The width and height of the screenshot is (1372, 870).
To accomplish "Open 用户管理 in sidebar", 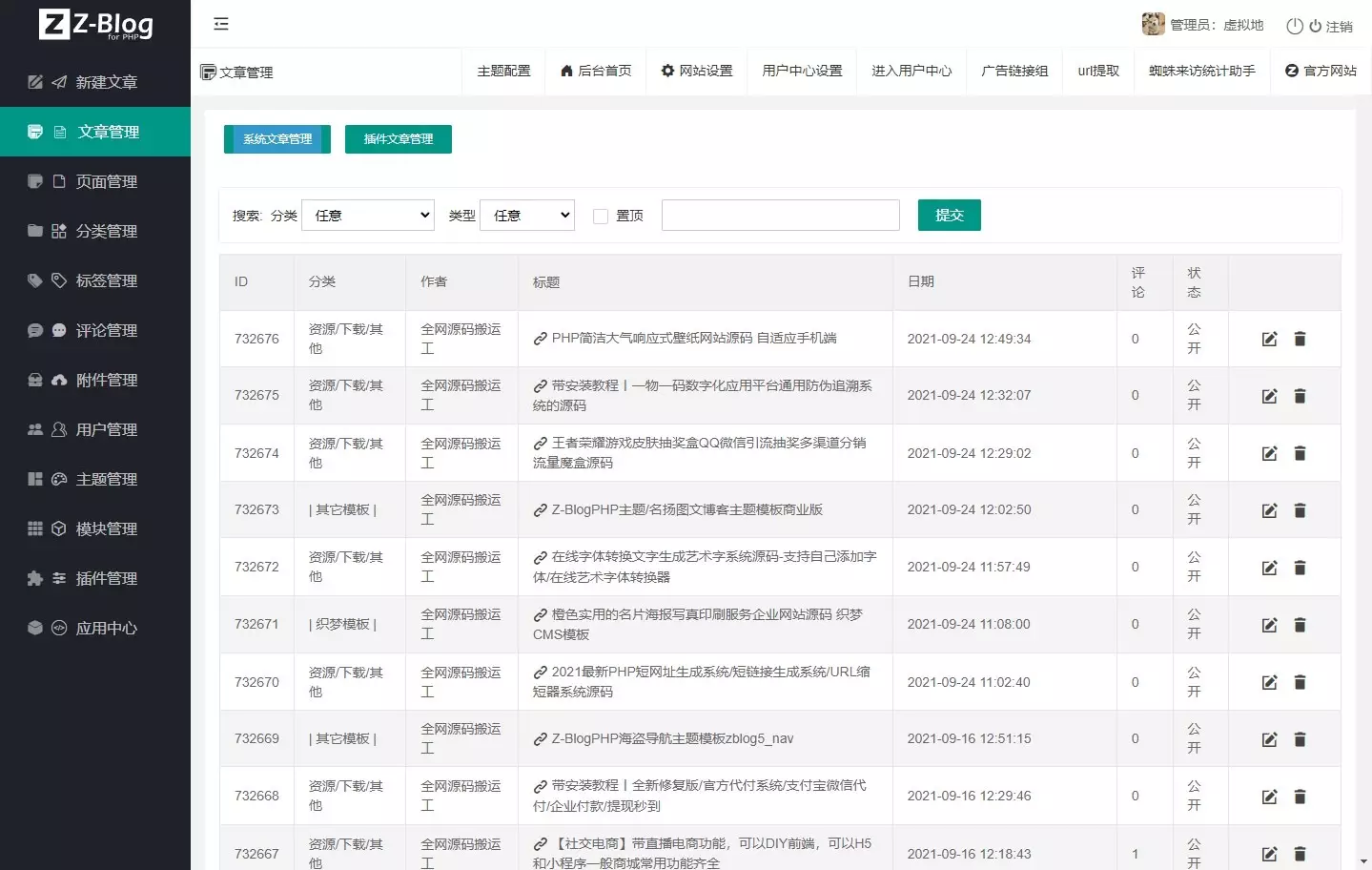I will tap(95, 429).
